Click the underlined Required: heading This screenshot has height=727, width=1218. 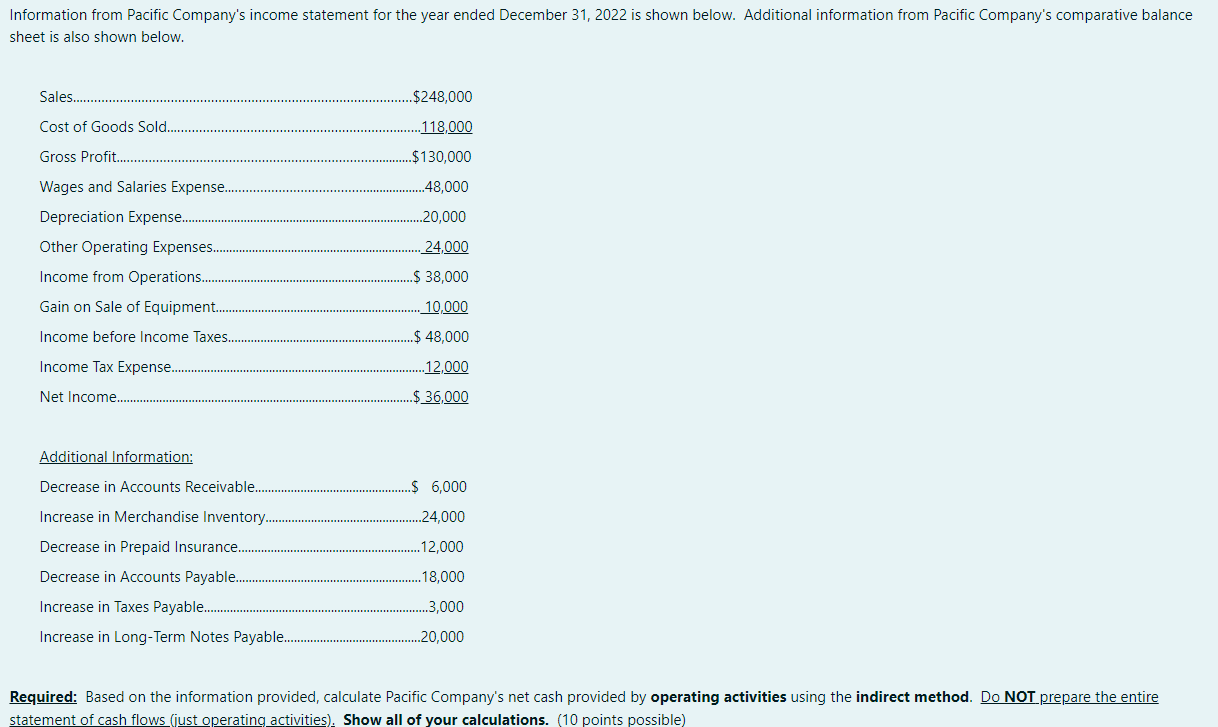tap(43, 697)
